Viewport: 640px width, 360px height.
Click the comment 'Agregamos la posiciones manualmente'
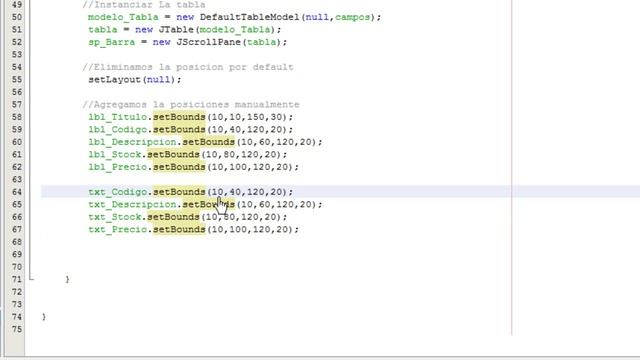click(191, 104)
